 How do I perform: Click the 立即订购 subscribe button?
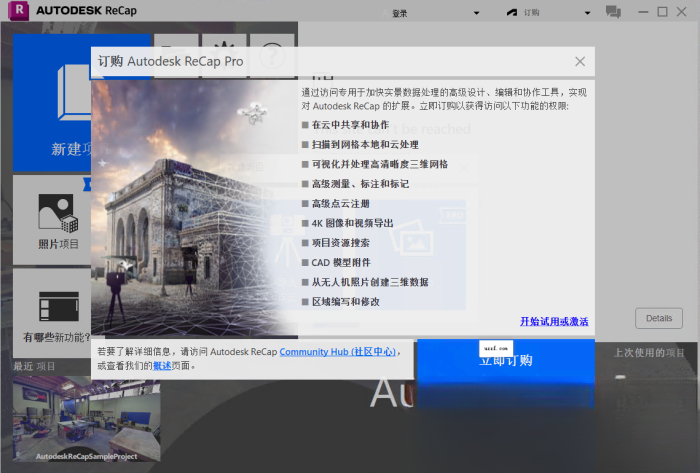[x=506, y=361]
